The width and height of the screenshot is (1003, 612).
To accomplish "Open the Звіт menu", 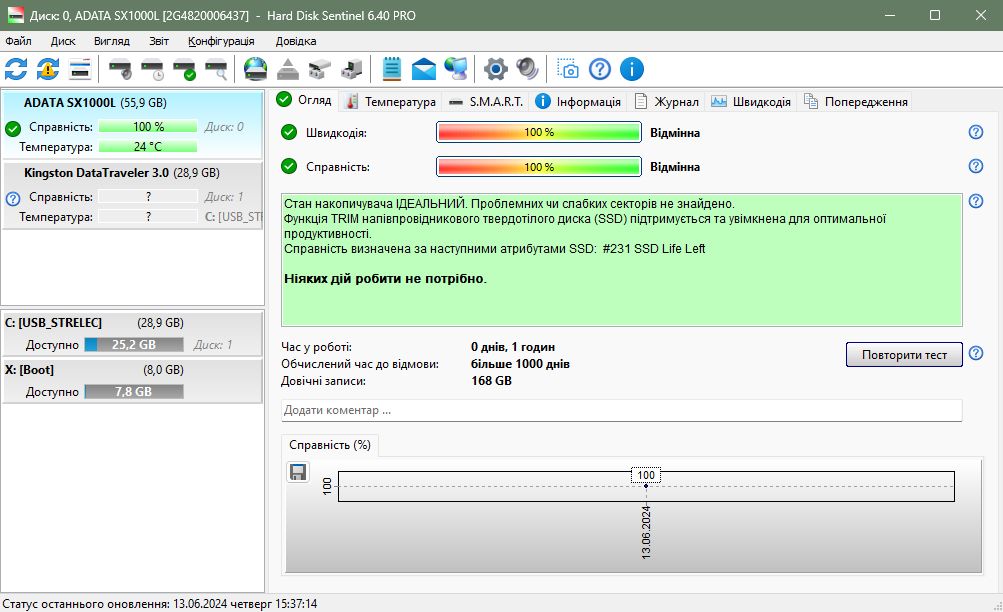I will pyautogui.click(x=159, y=41).
